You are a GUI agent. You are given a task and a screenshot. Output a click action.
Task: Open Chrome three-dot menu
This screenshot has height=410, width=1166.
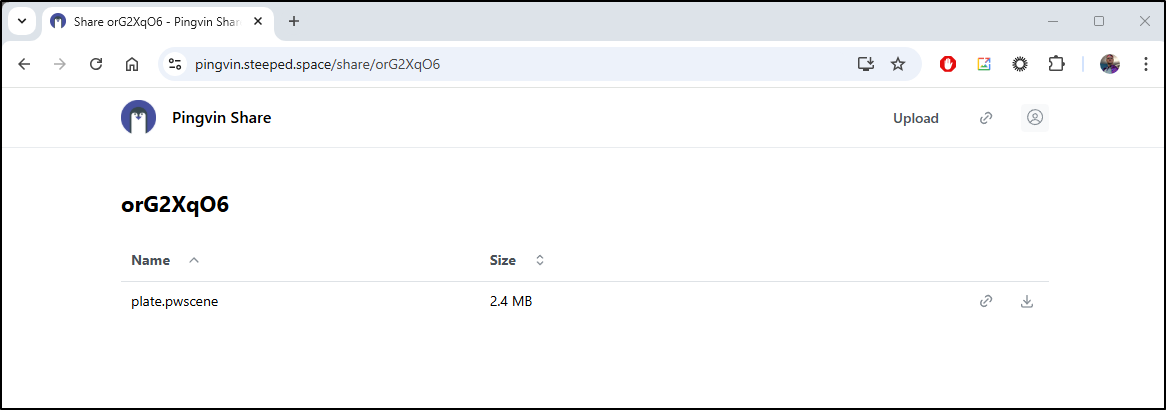pos(1145,64)
